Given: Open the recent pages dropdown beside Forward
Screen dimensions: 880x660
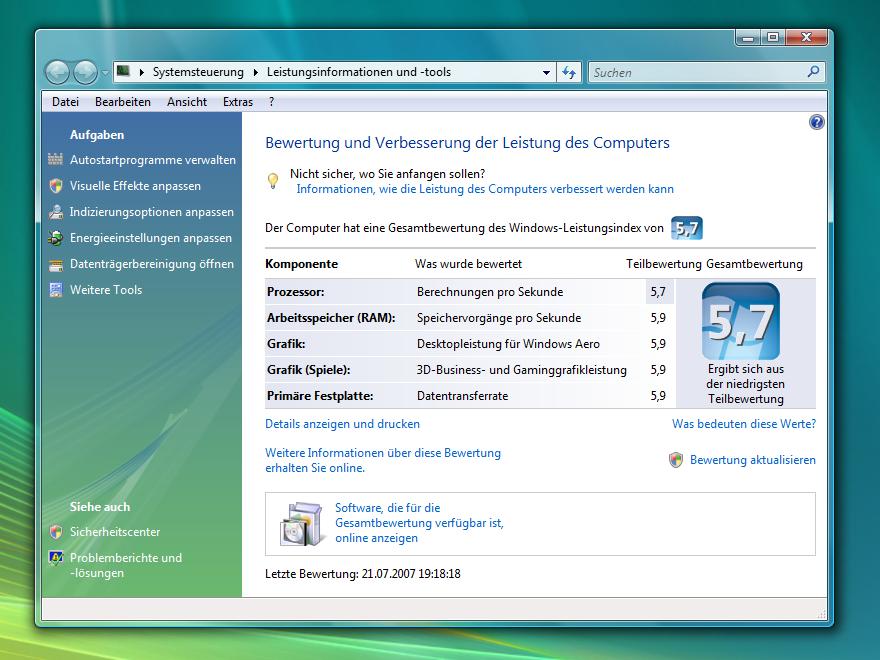Looking at the screenshot, I should click(x=105, y=73).
